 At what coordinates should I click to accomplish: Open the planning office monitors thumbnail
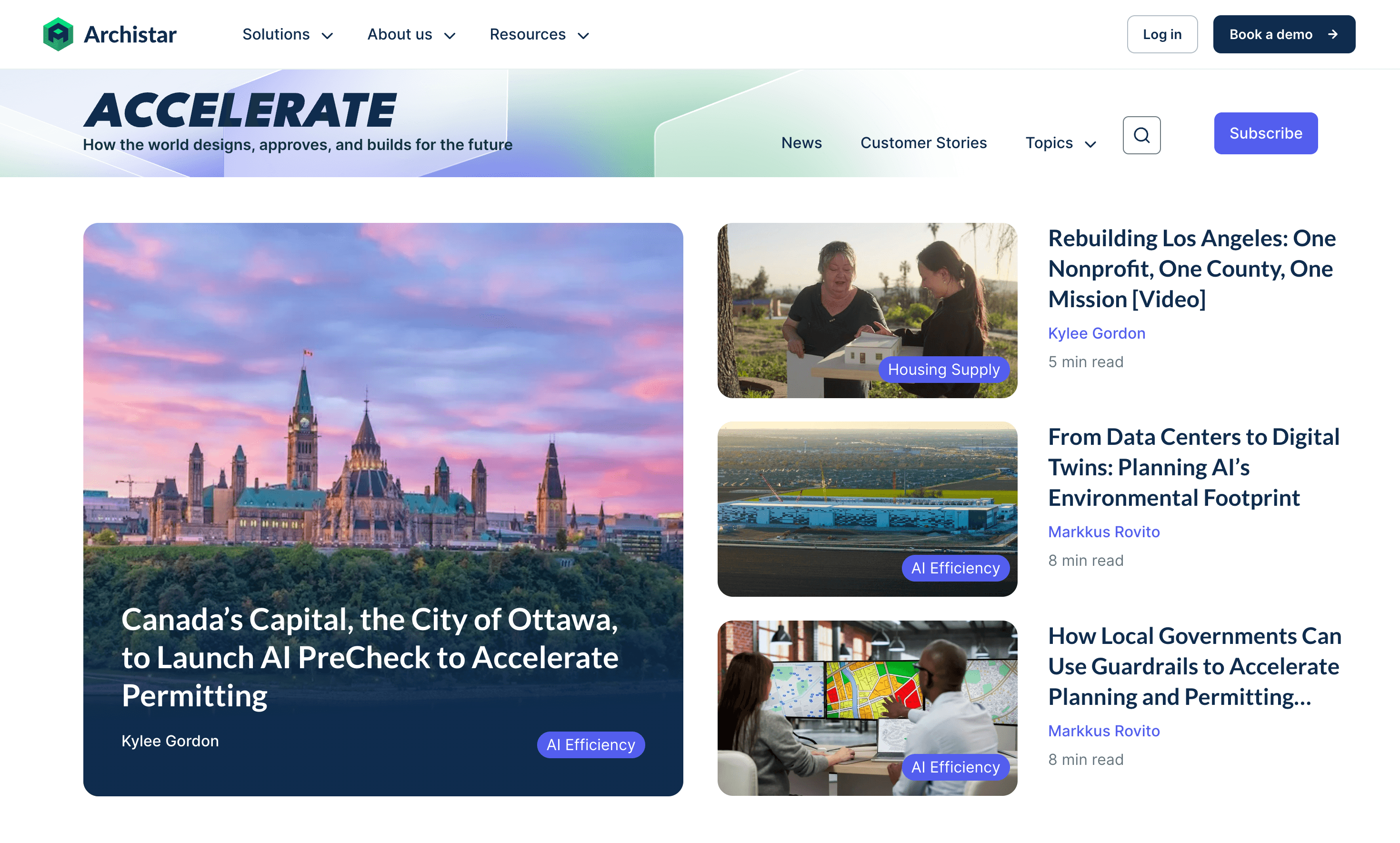coord(867,708)
